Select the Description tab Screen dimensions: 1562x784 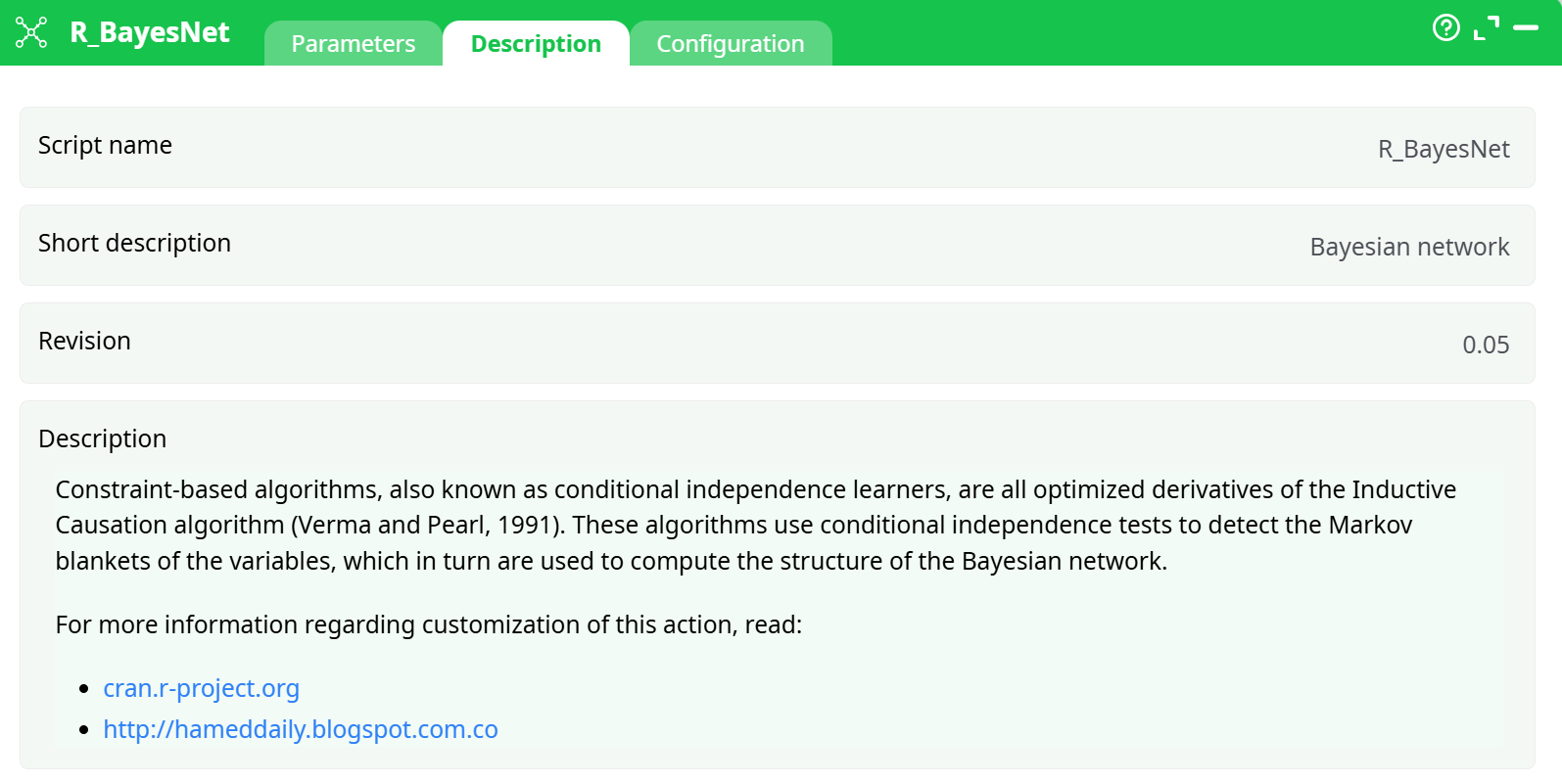pos(536,43)
